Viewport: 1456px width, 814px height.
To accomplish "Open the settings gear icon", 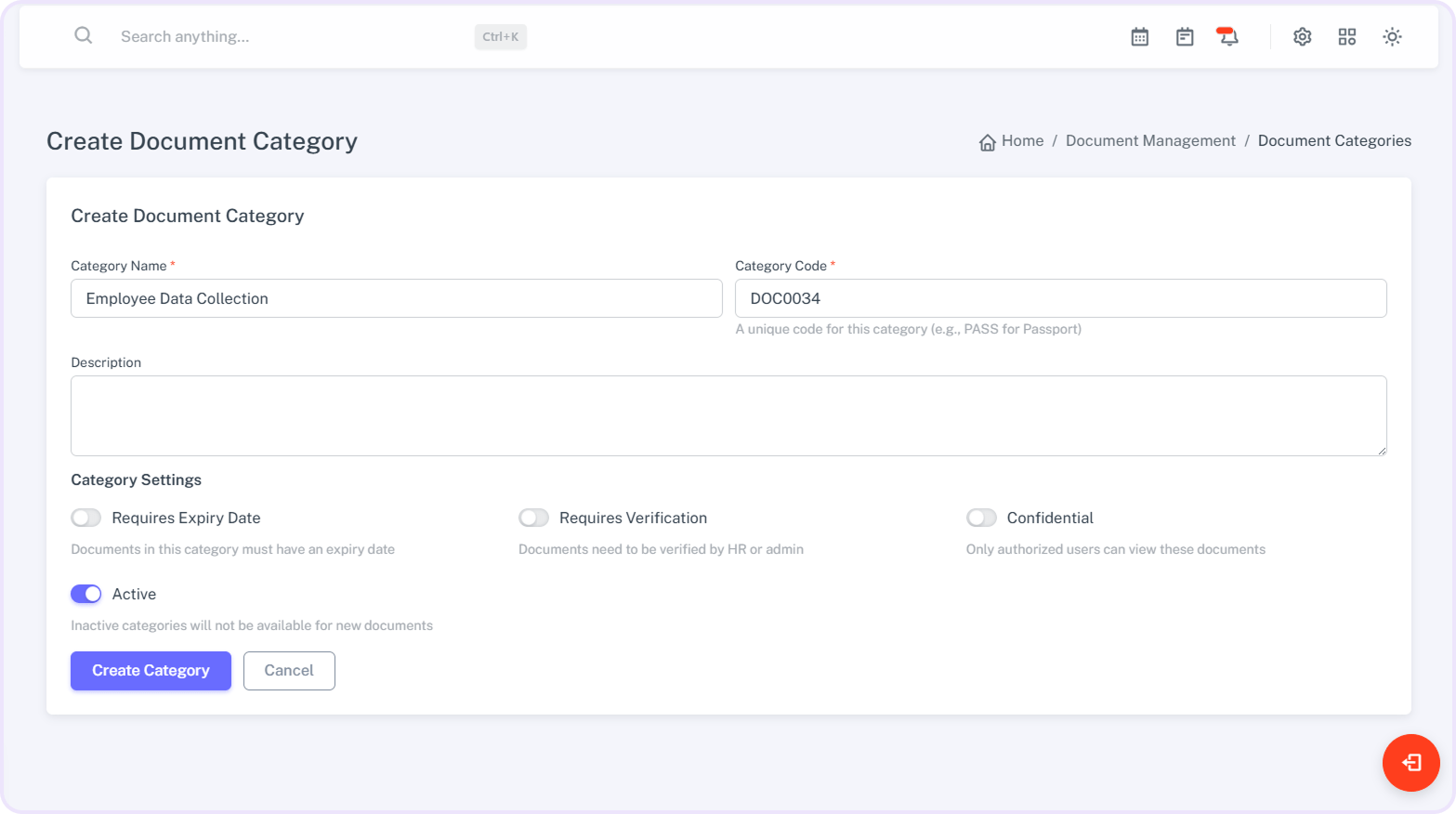I will click(1302, 37).
